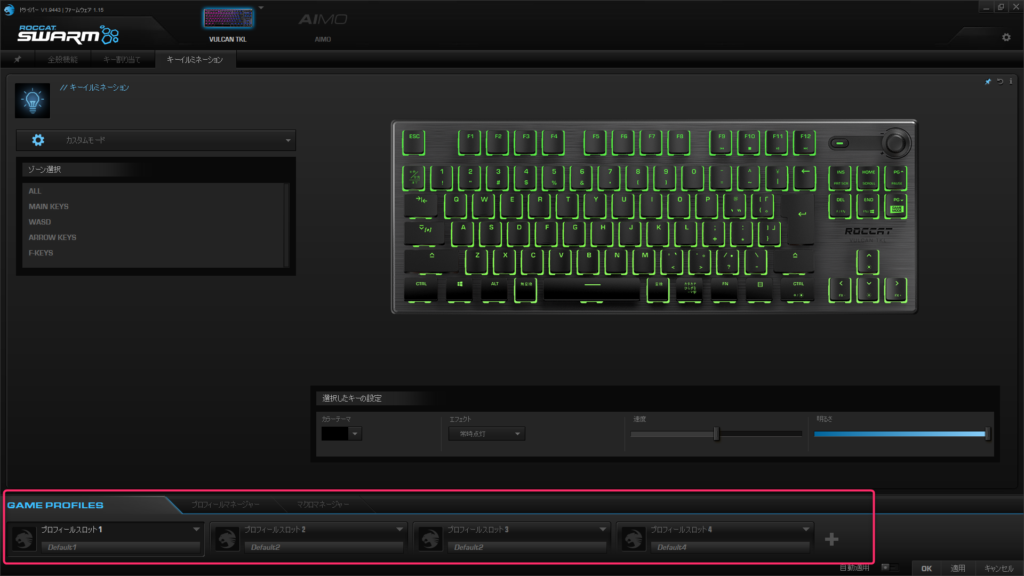Select the Q key on the keyboard
This screenshot has width=1024, height=576.
456,205
